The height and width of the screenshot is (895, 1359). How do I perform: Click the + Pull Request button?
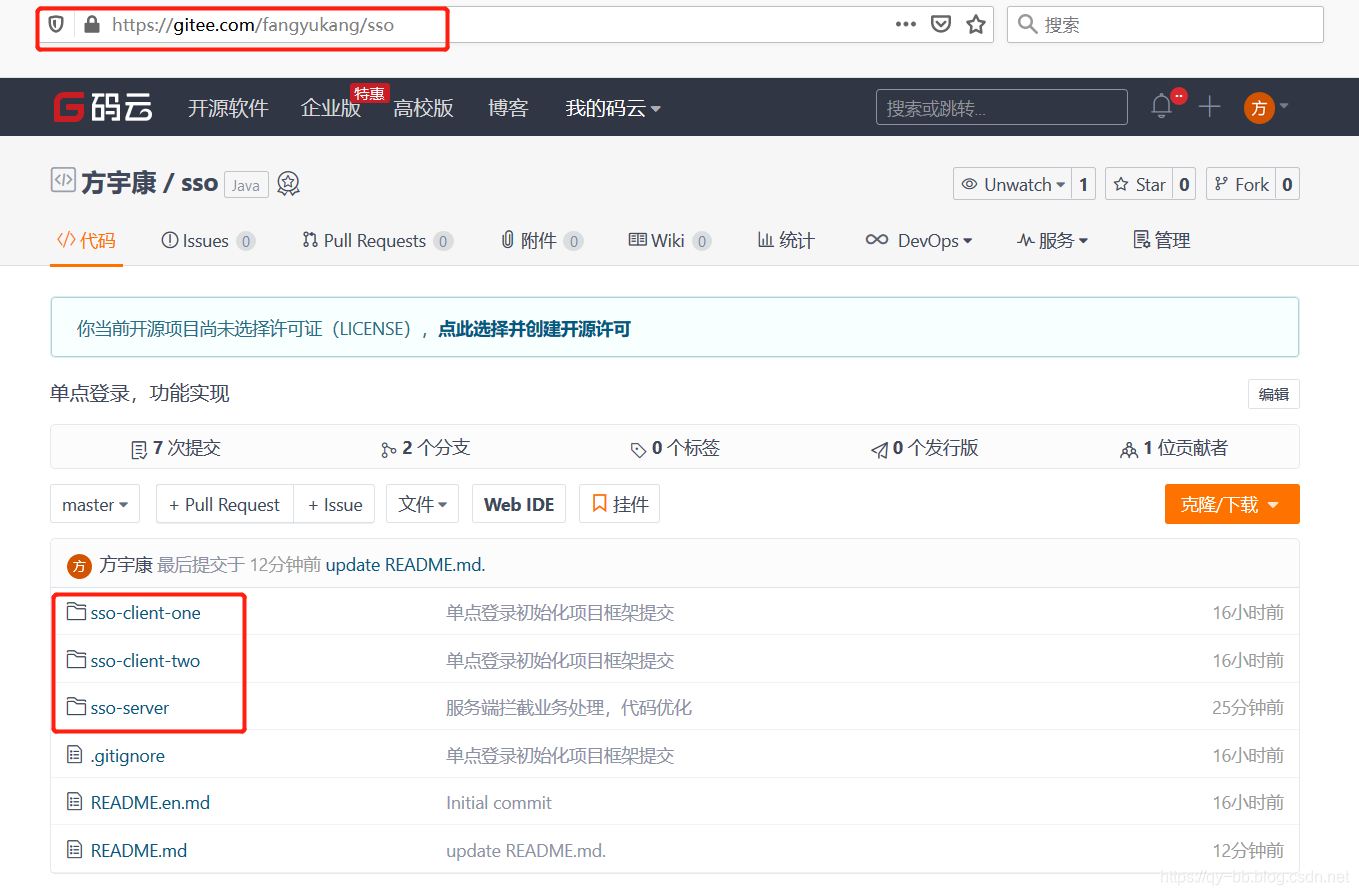224,504
